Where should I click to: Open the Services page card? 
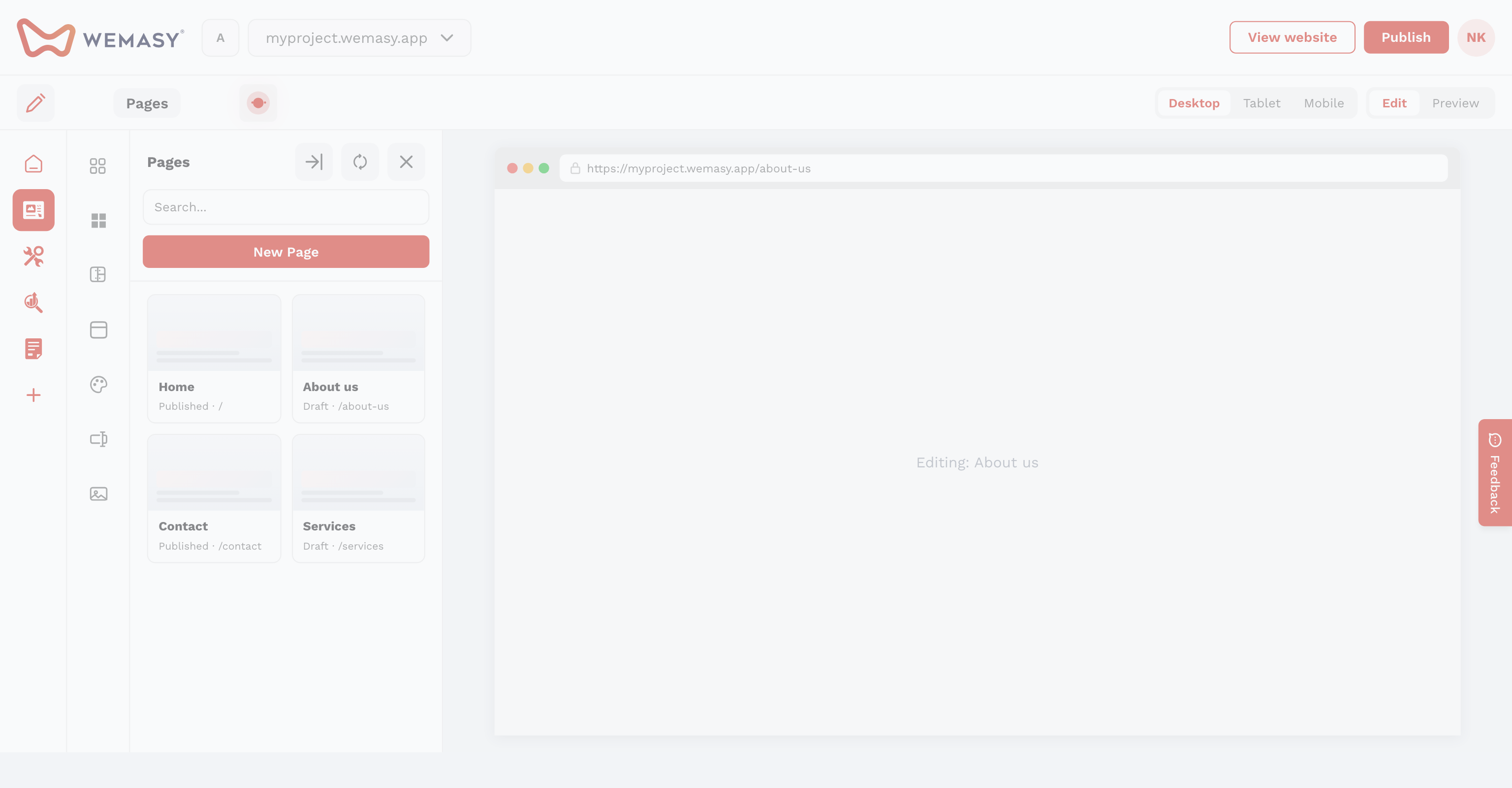click(x=358, y=498)
